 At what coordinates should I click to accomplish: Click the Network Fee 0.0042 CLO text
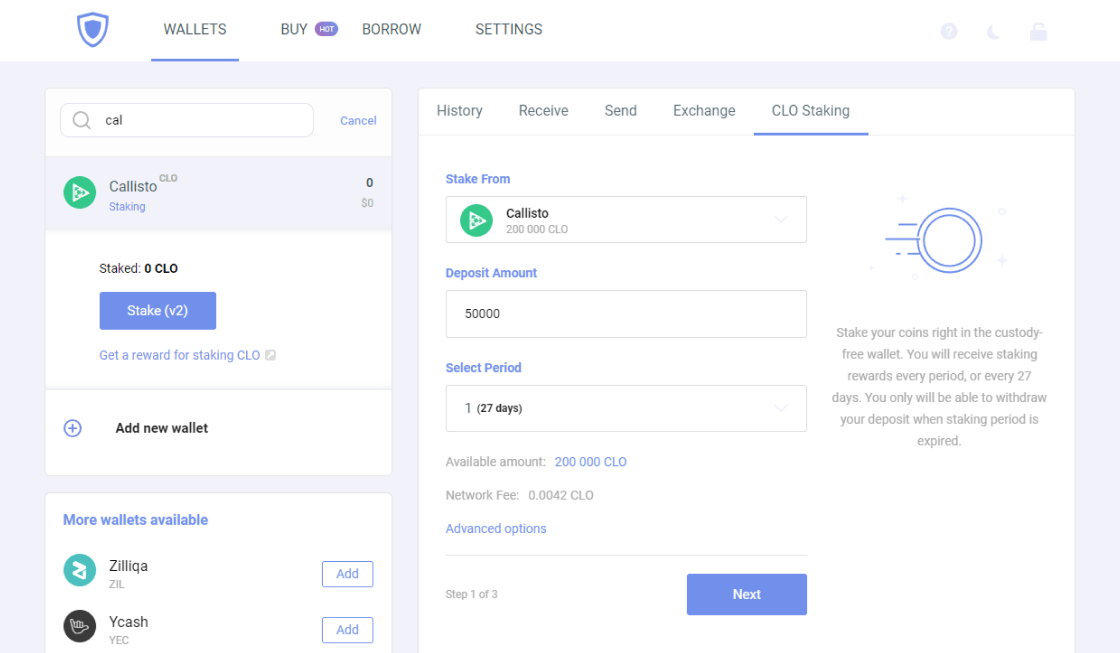(x=519, y=495)
